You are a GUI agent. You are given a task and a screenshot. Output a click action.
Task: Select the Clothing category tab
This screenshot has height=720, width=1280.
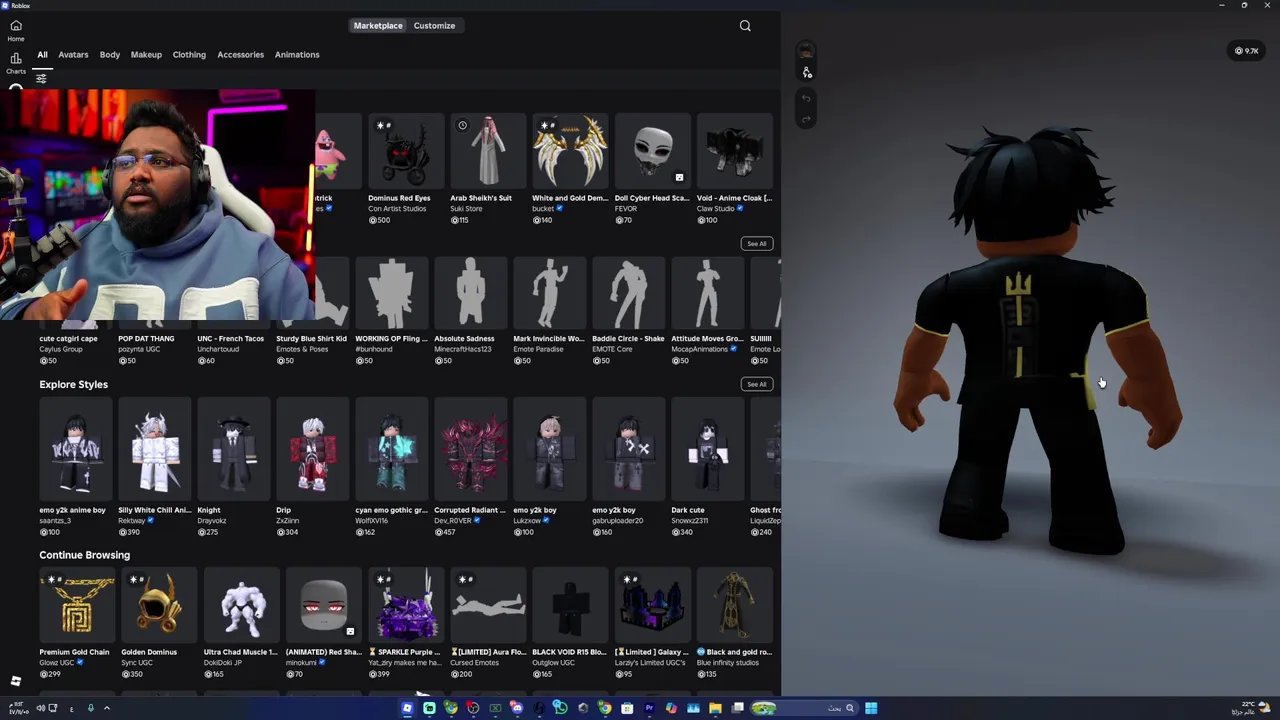[189, 55]
